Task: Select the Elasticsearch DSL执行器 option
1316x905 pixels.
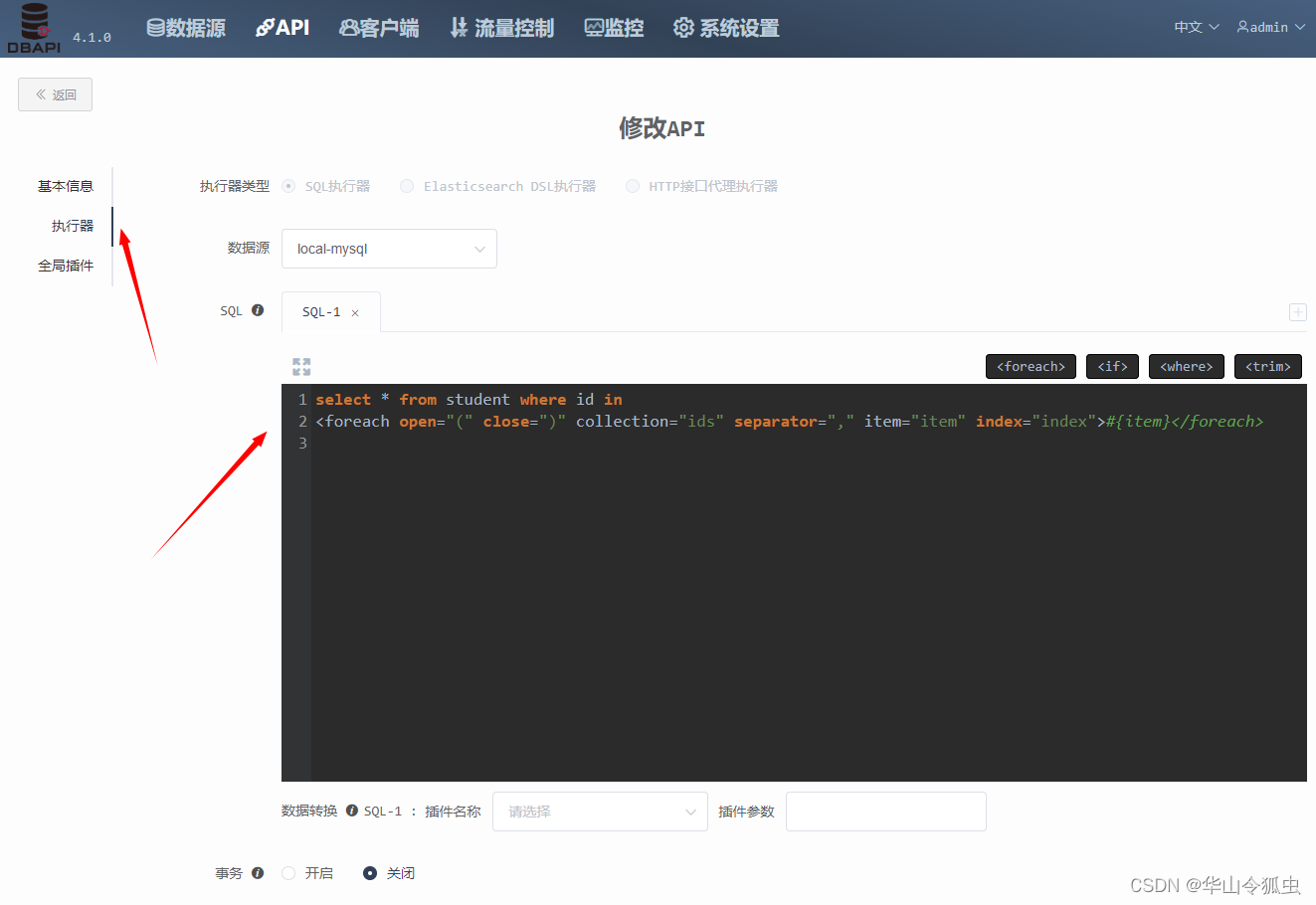Action: tap(406, 186)
